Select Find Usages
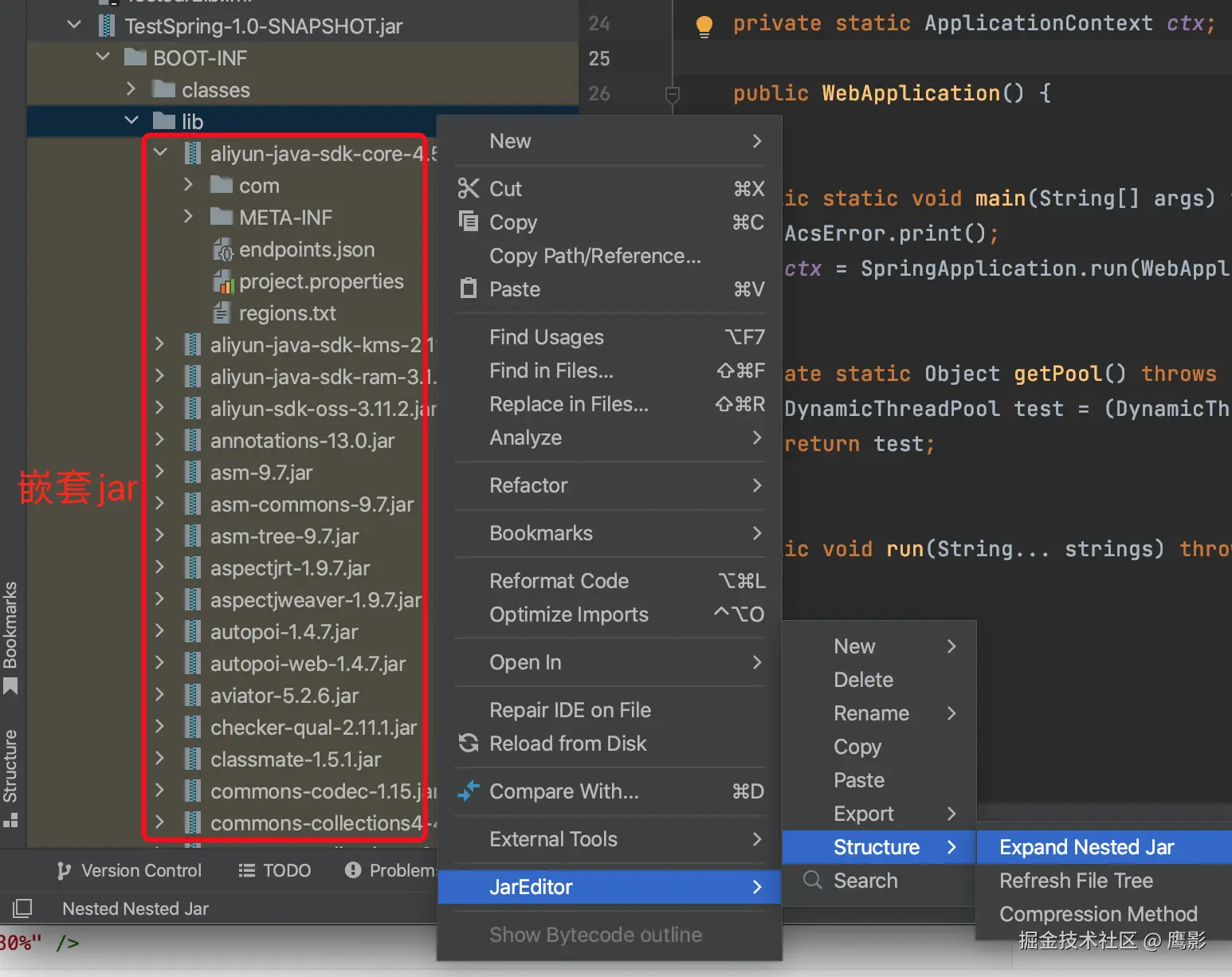Screen dimensions: 1232x977 tap(610, 337)
